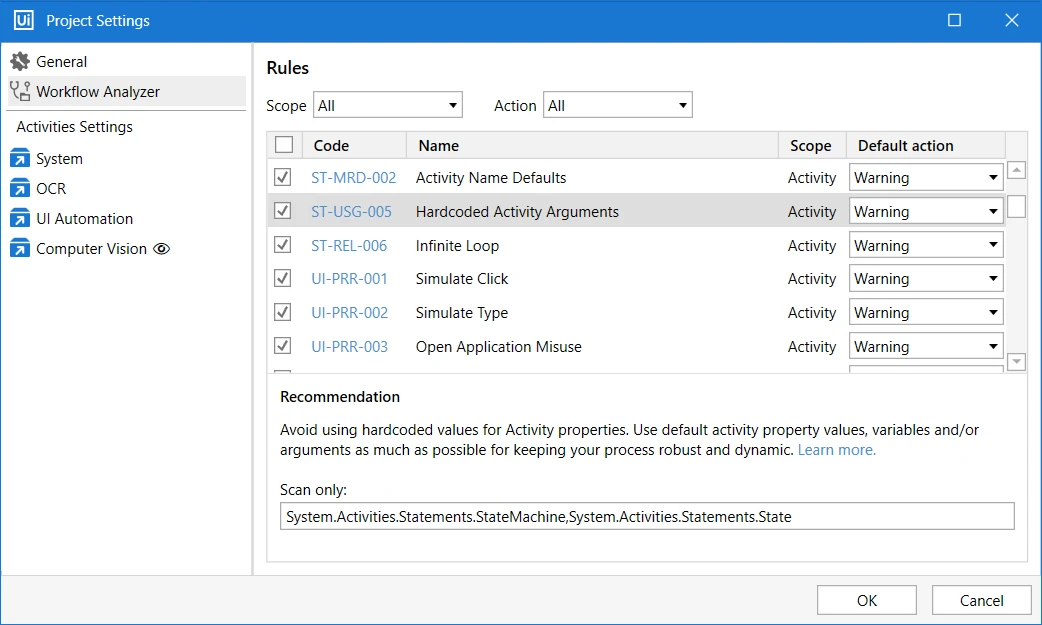1042x625 pixels.
Task: Select the Hardcoded Activity Arguments rule name
Action: coord(517,211)
